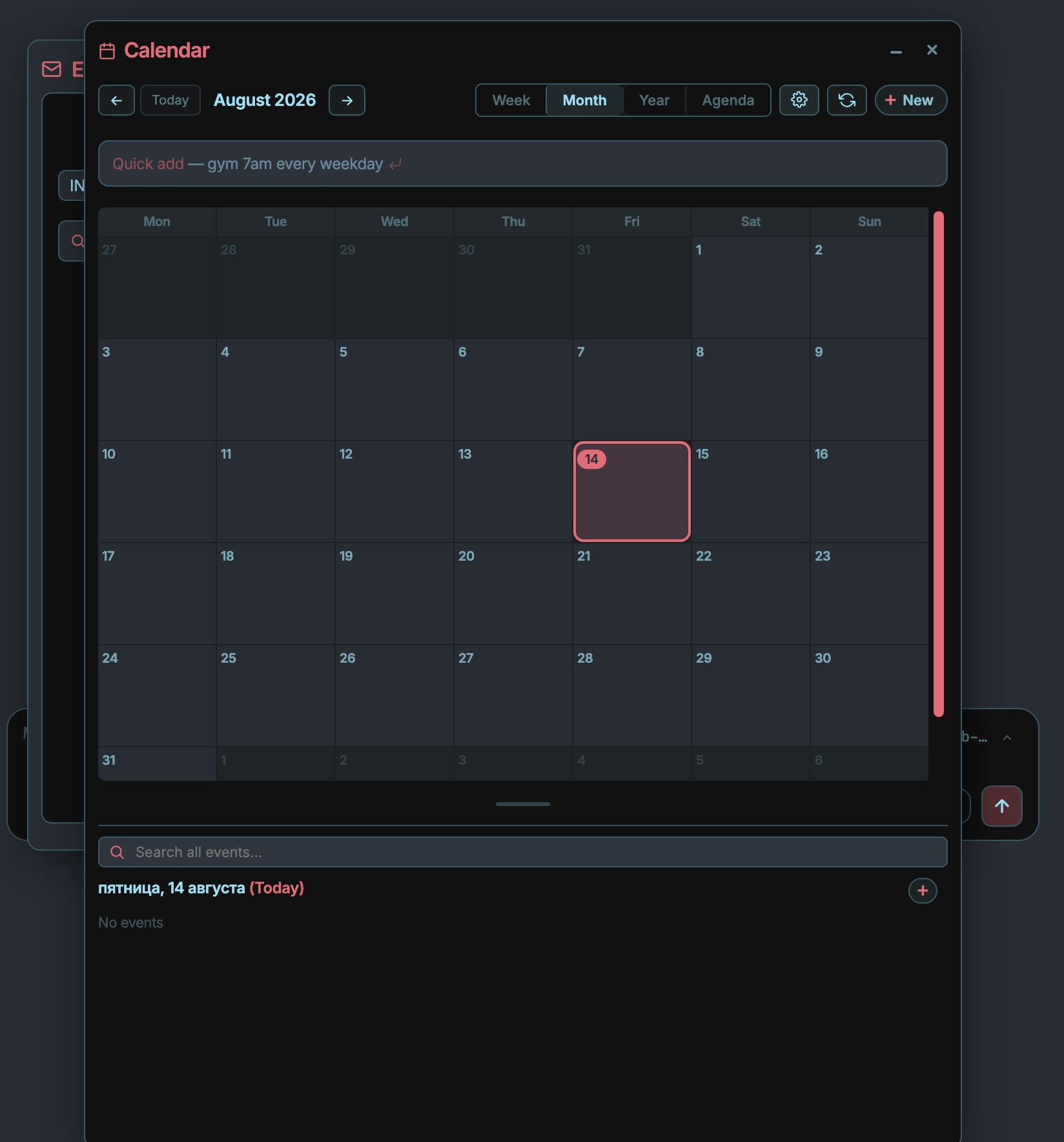Select August 1 in the grid
The height and width of the screenshot is (1142, 1064).
coord(751,287)
